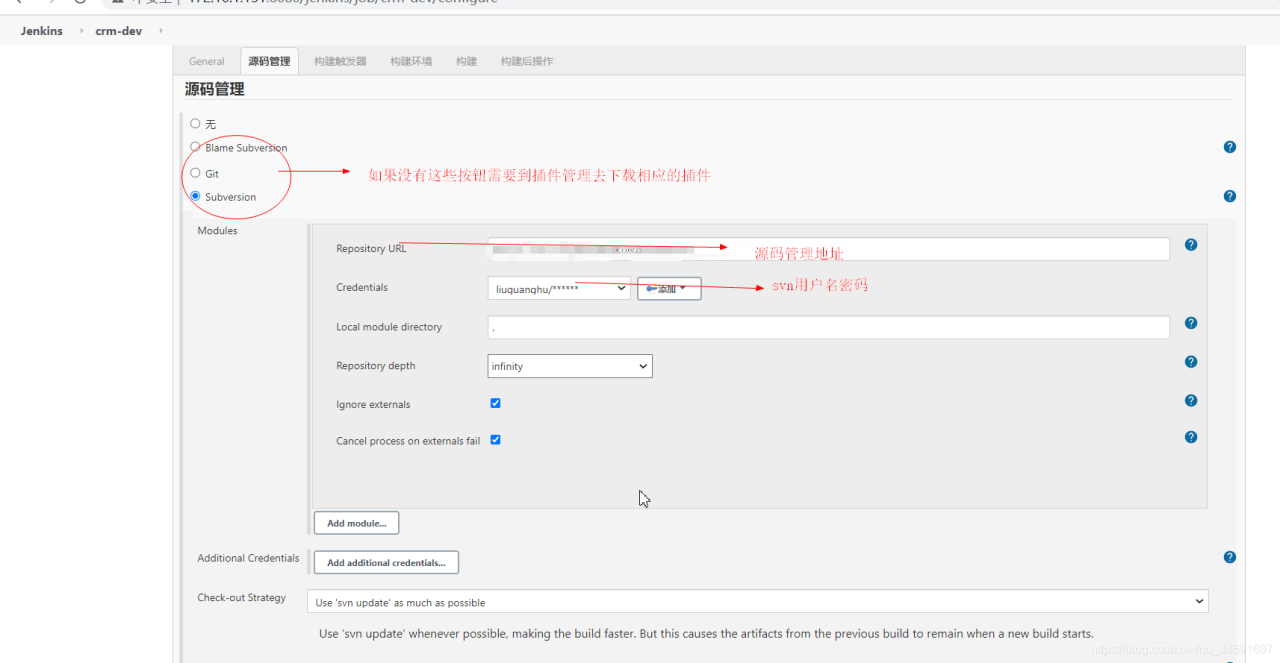The width and height of the screenshot is (1280, 663).
Task: Uncheck the Ignore externals checkbox
Action: [x=495, y=403]
